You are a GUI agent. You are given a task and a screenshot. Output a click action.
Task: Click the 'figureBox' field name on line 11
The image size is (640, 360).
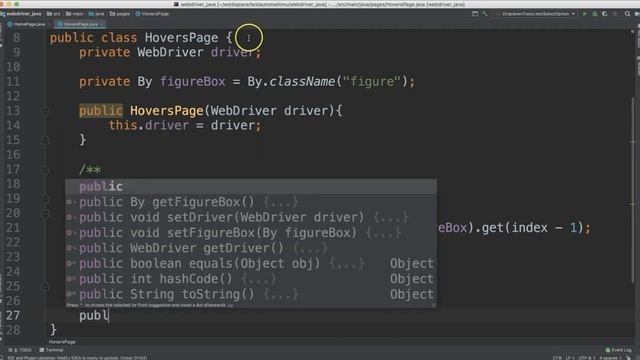pos(192,82)
